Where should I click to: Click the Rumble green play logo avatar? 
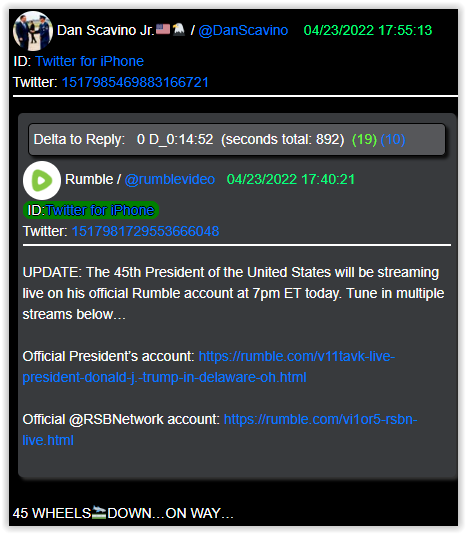pyautogui.click(x=42, y=180)
